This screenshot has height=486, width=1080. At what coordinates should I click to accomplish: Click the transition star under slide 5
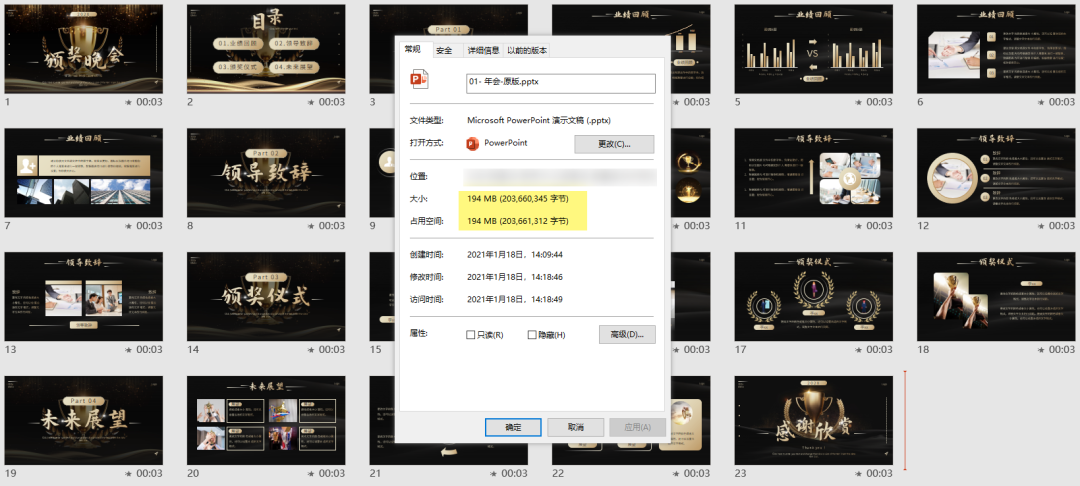(x=859, y=102)
